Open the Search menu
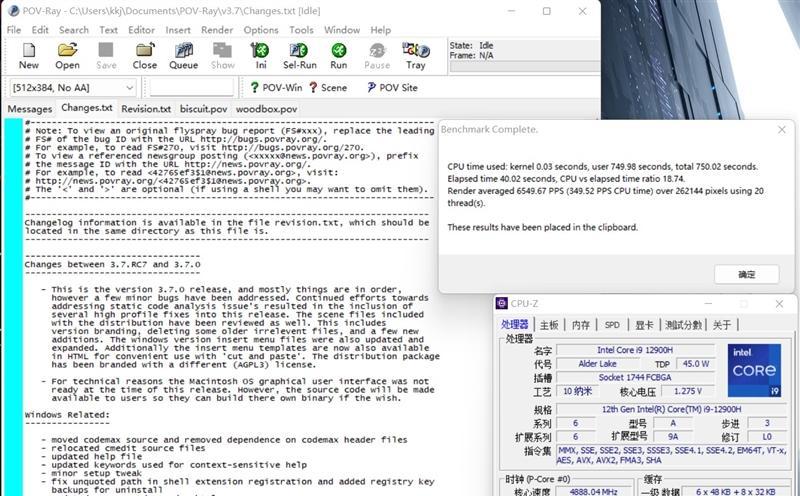This screenshot has width=800, height=496. [x=73, y=30]
